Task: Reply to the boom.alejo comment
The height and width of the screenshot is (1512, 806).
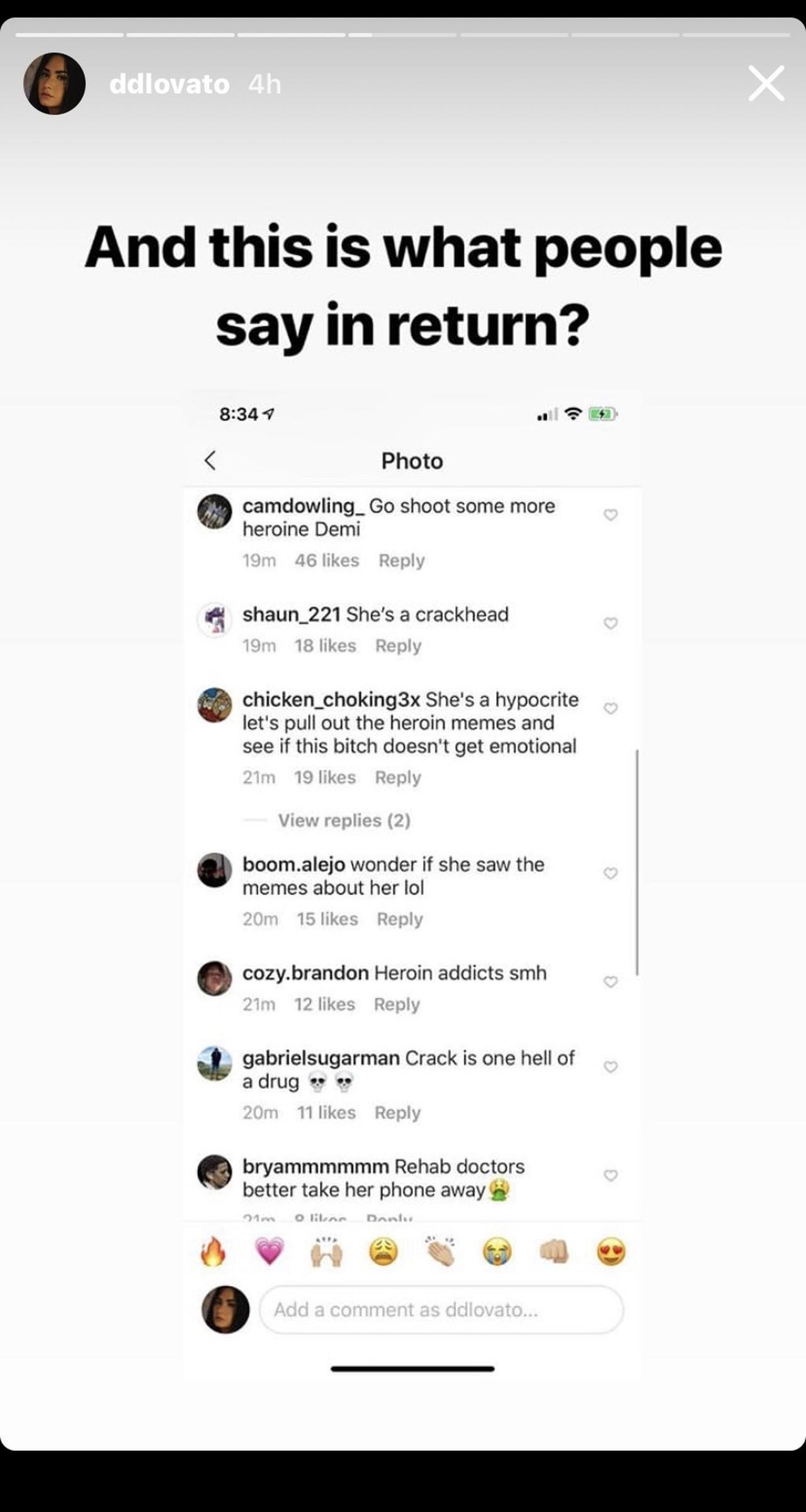Action: (400, 919)
